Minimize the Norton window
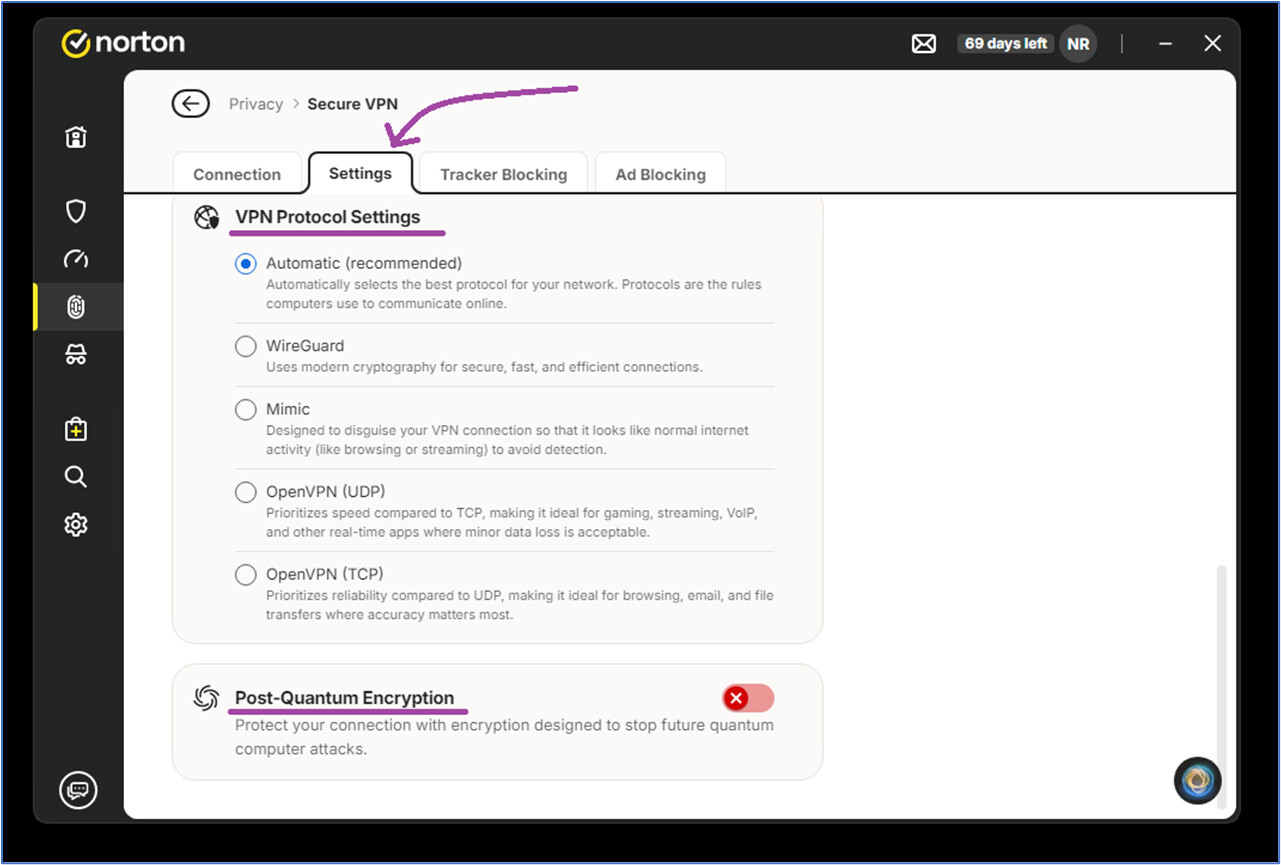1281x865 pixels. pos(1166,44)
